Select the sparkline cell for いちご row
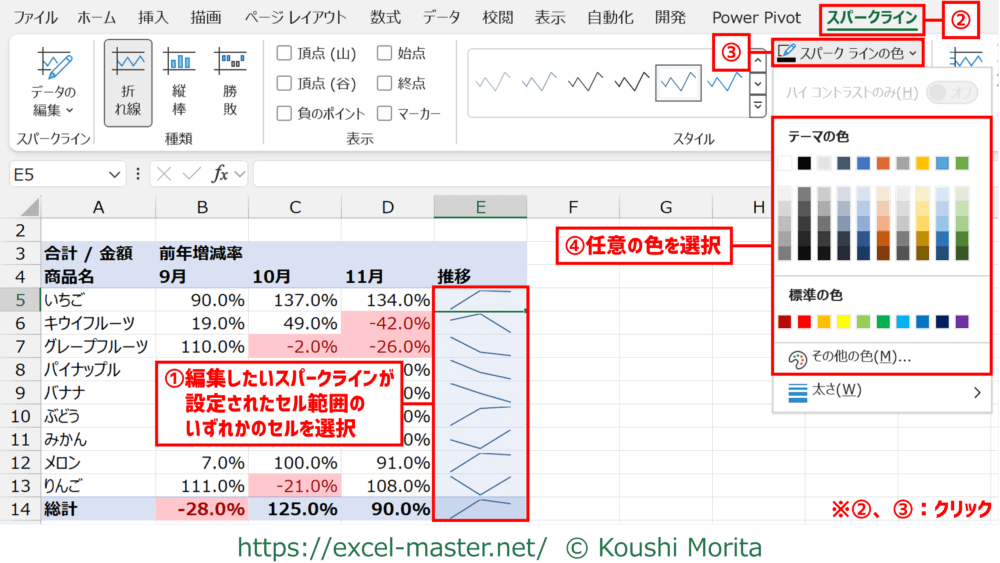The image size is (1000, 563). 481,299
